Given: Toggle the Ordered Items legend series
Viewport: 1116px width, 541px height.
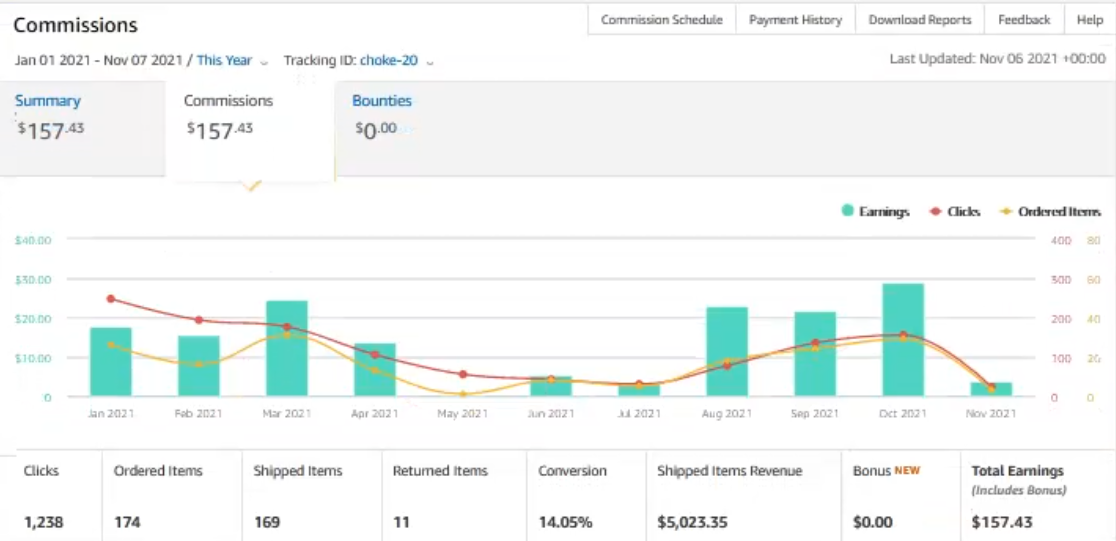Looking at the screenshot, I should coord(1051,212).
